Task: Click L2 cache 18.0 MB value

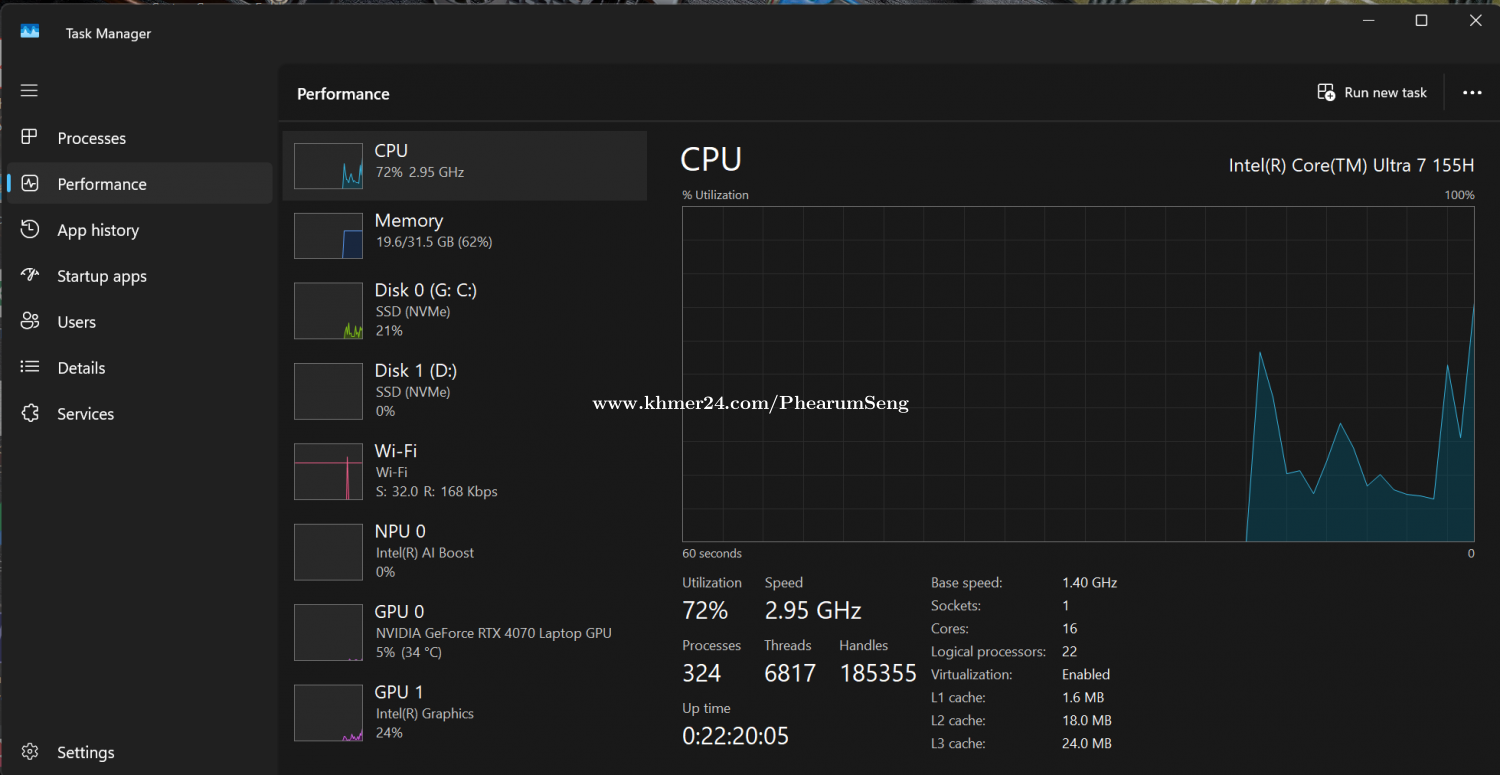Action: coord(1087,720)
